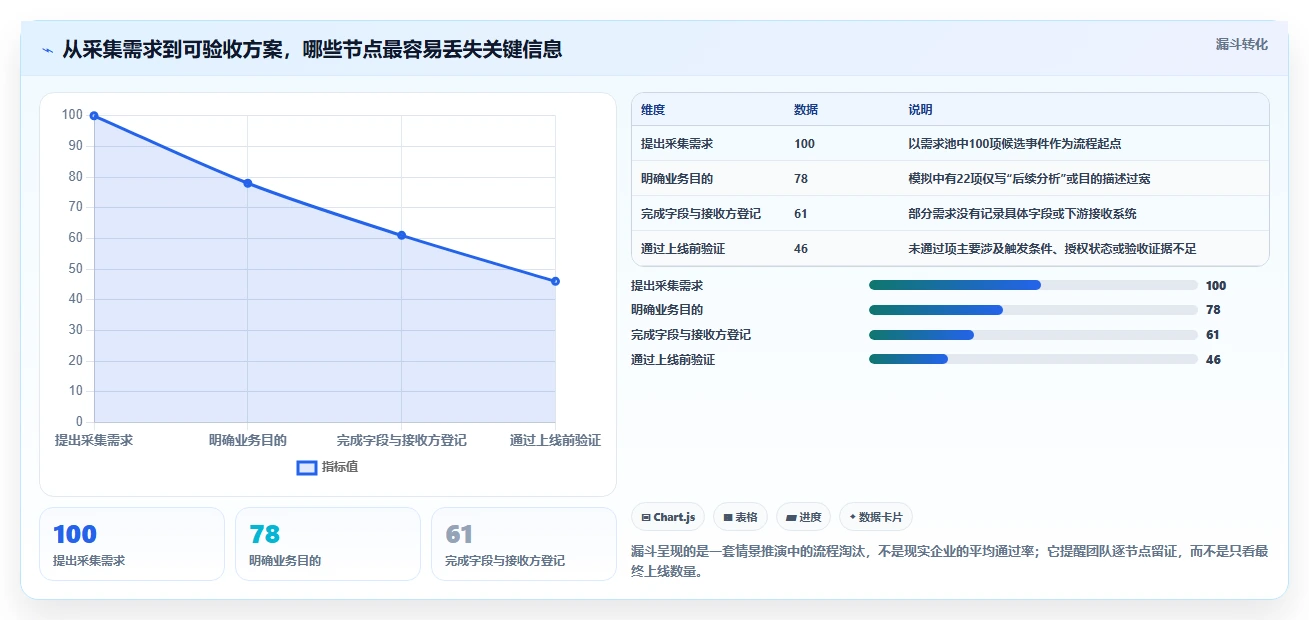Viewport: 1309px width, 620px height.
Task: Click the y-axis tick label 20
Action: click(x=76, y=360)
